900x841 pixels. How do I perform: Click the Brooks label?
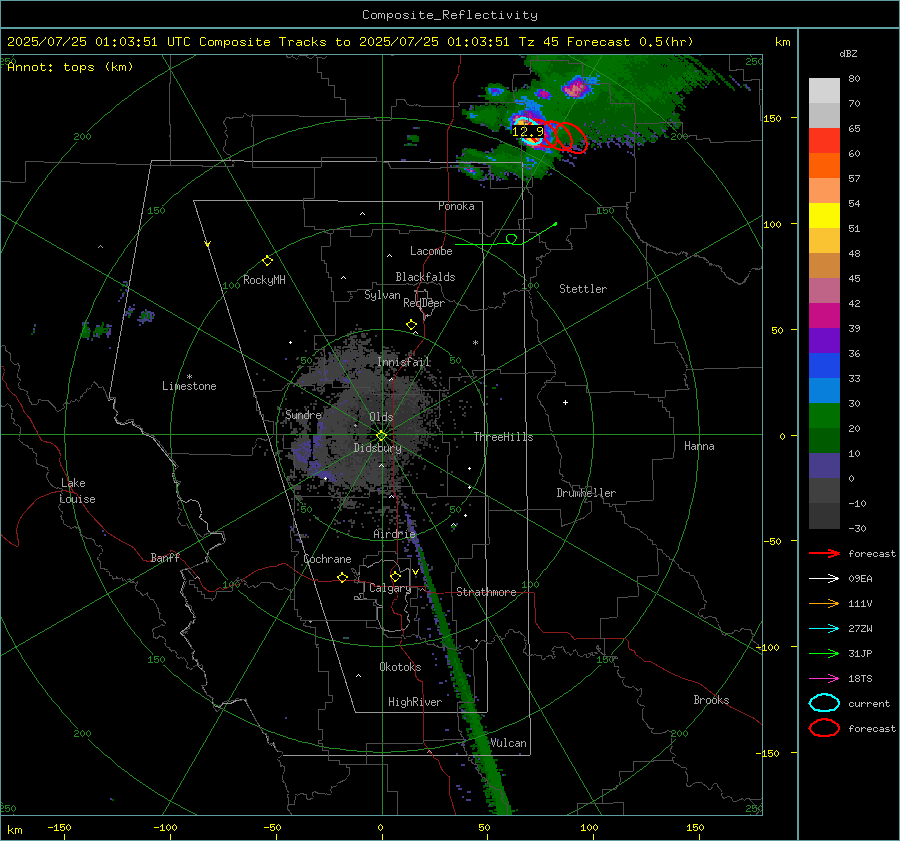pos(711,700)
